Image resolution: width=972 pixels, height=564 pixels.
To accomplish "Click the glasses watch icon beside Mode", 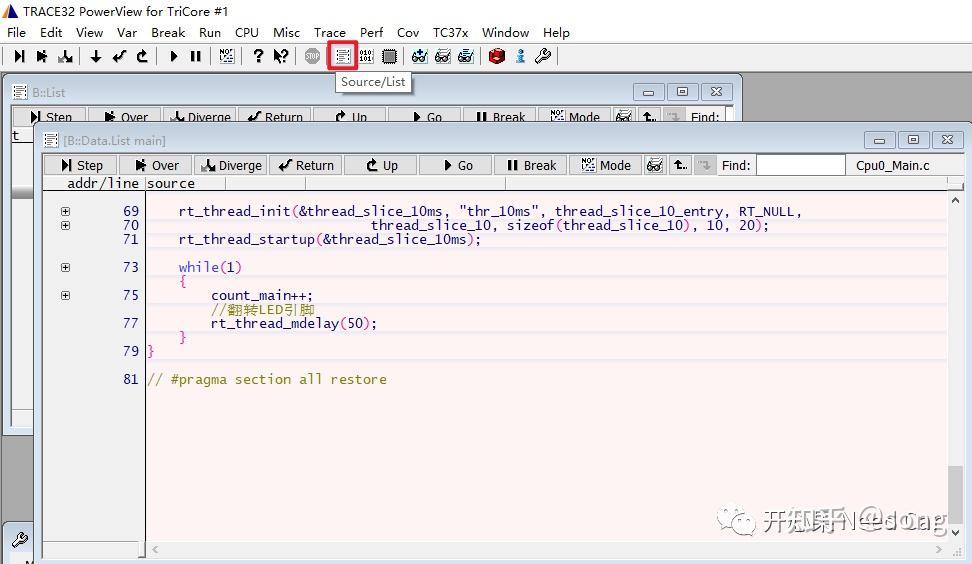I will 655,165.
